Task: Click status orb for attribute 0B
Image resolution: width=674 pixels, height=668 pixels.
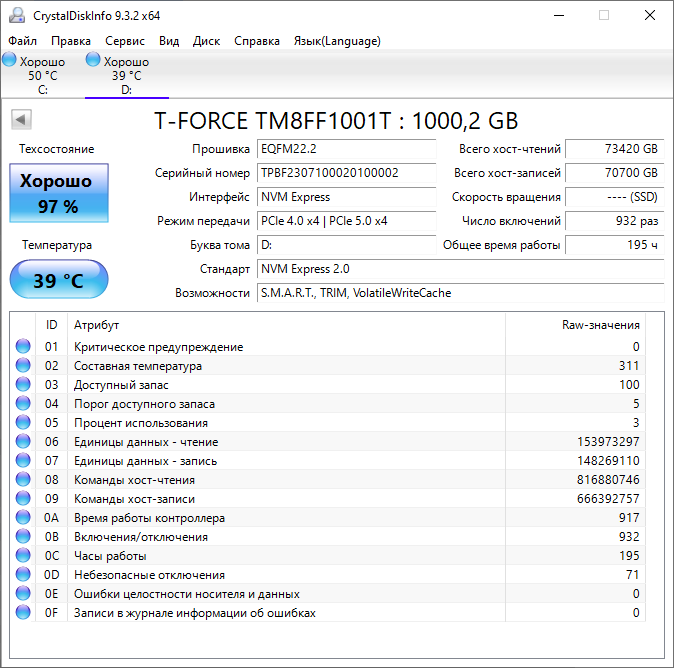Action: tap(23, 536)
